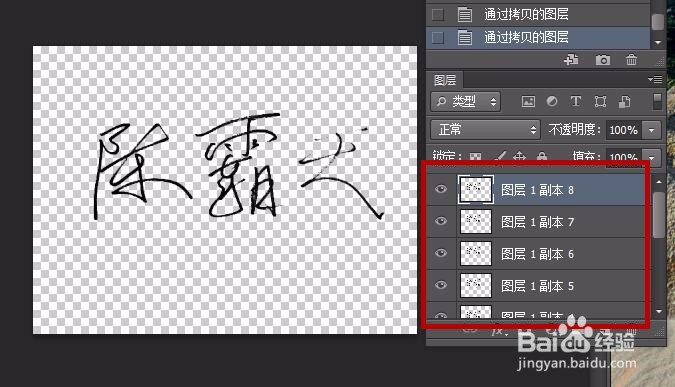
Task: Hide 图层 1 副本 8 layer
Action: click(x=441, y=189)
